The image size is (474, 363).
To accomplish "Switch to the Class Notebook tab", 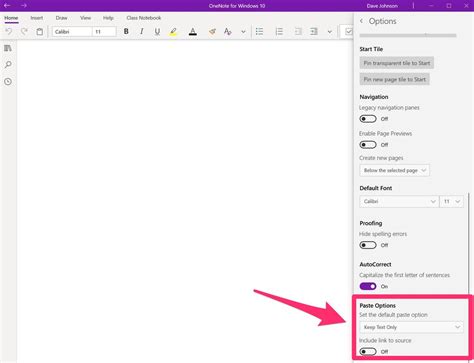I will [x=144, y=18].
